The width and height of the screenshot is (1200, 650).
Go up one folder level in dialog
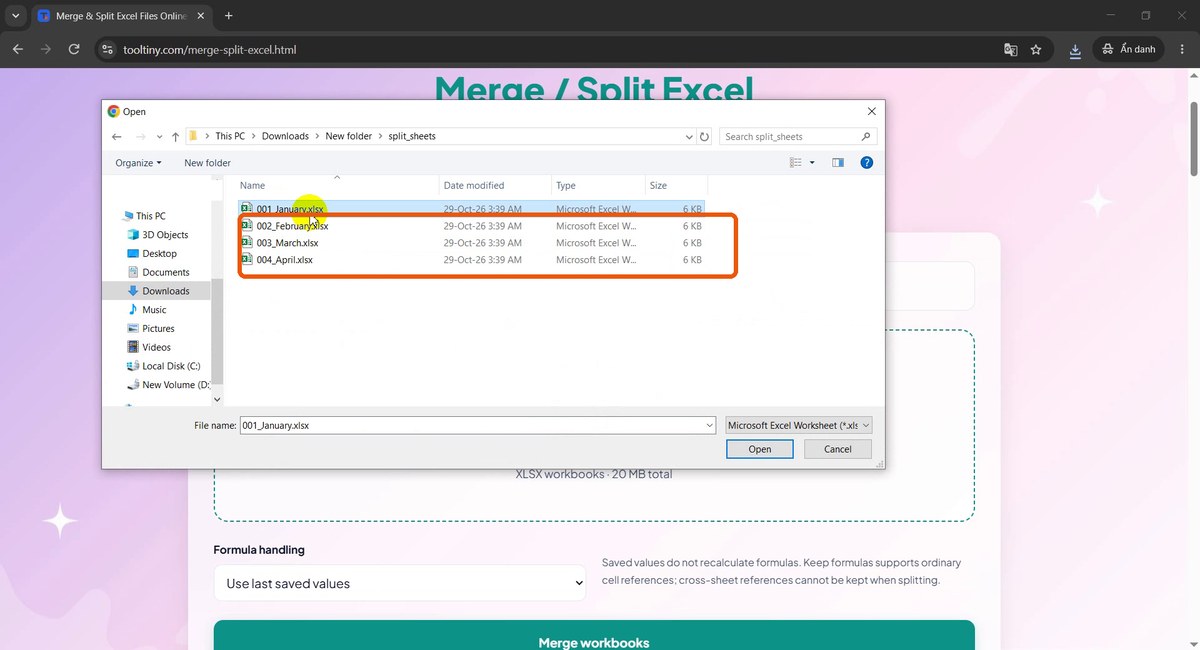tap(175, 136)
